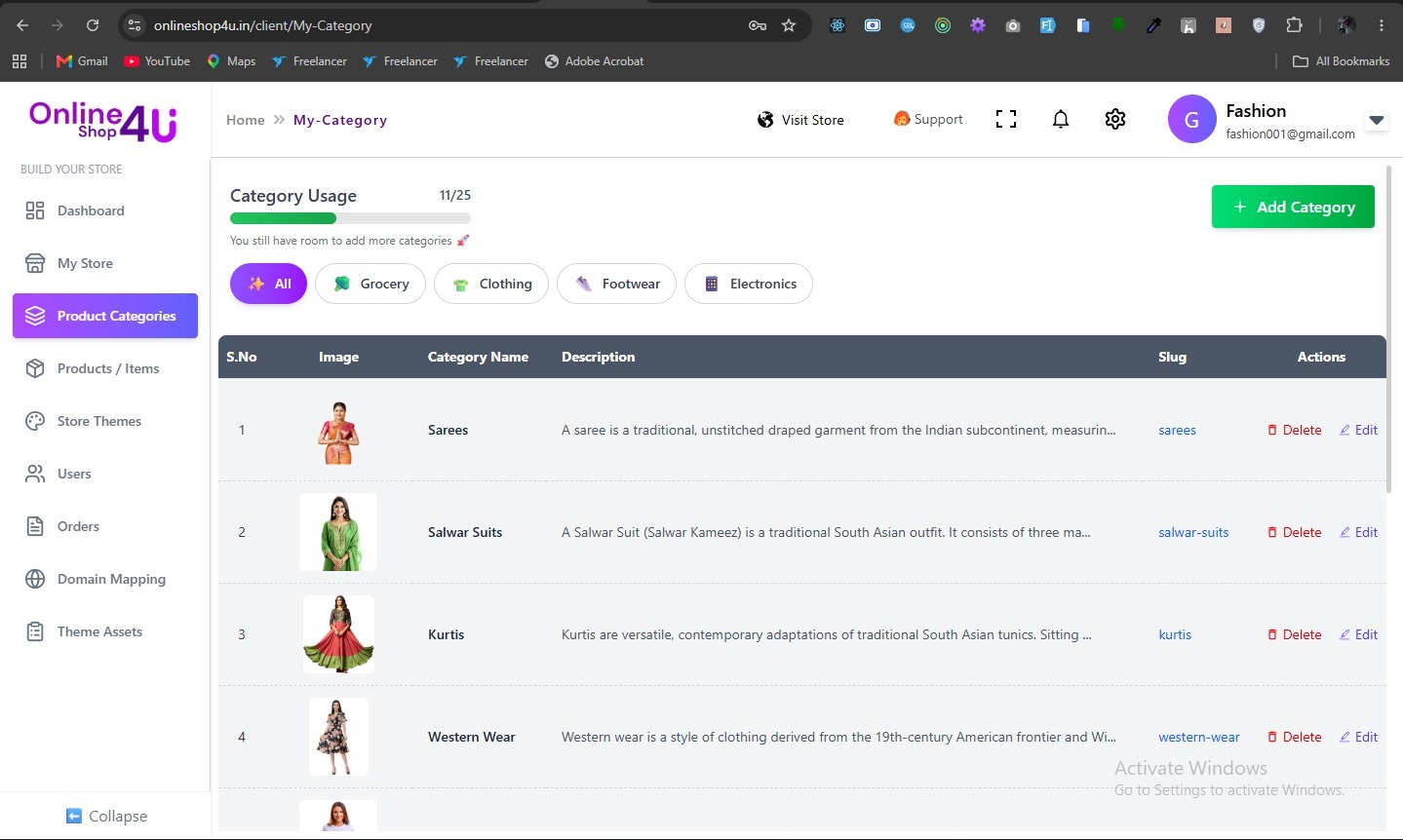Open password manager key icon

[x=758, y=25]
